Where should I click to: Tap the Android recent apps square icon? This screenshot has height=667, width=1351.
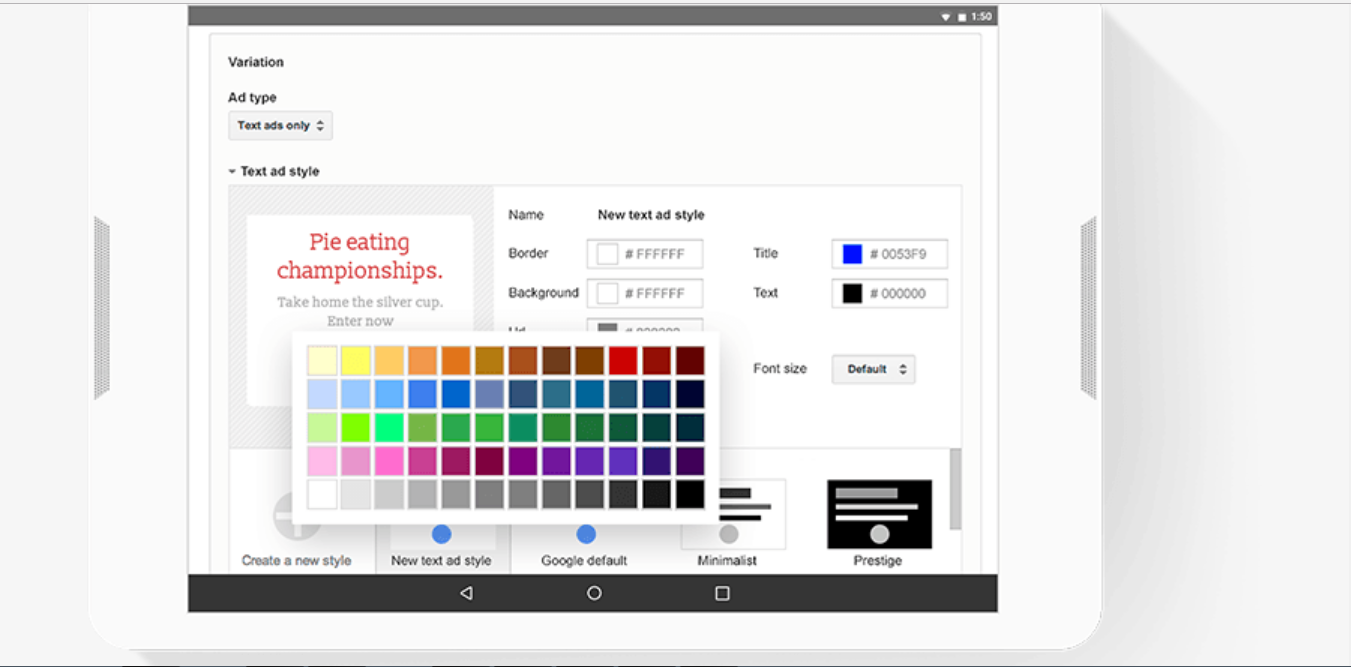pos(722,593)
